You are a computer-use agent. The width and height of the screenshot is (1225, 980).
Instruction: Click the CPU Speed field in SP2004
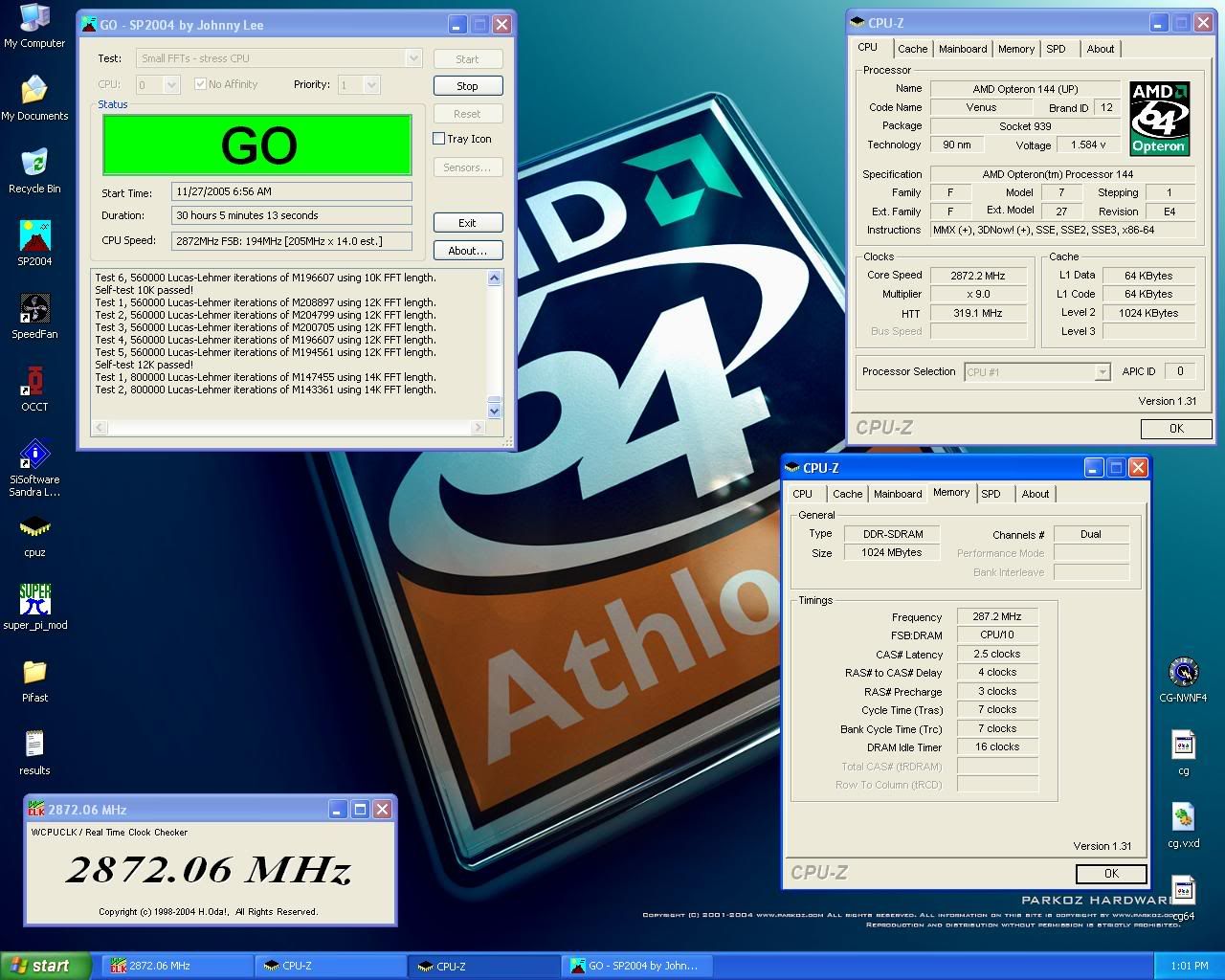pos(292,241)
